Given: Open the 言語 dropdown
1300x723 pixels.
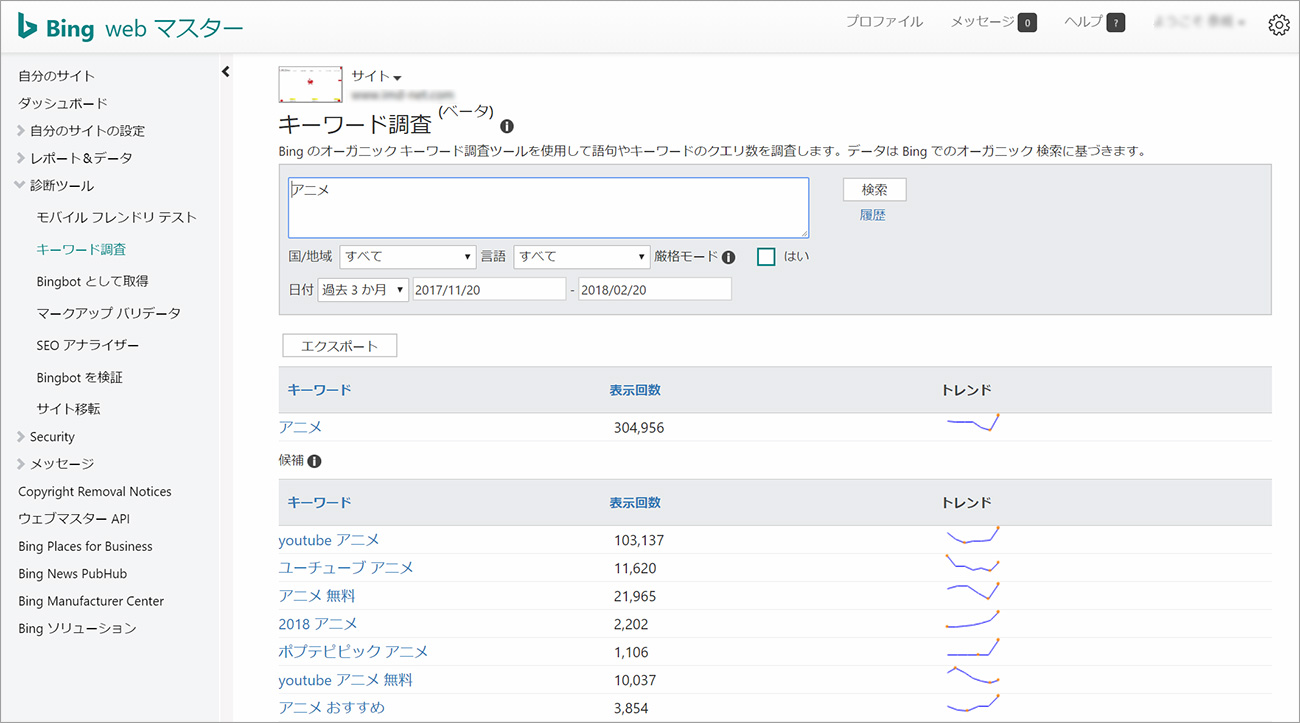Looking at the screenshot, I should coord(582,257).
